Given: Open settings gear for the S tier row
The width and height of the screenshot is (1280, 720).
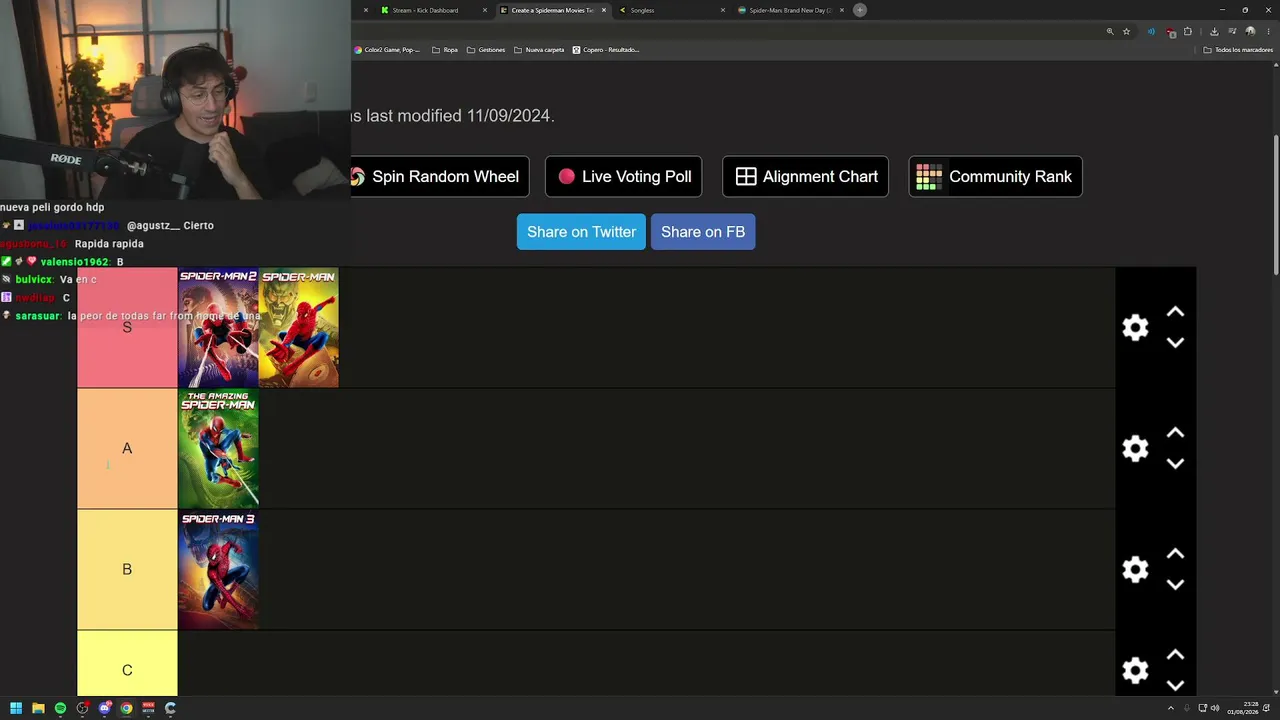Looking at the screenshot, I should (1135, 328).
